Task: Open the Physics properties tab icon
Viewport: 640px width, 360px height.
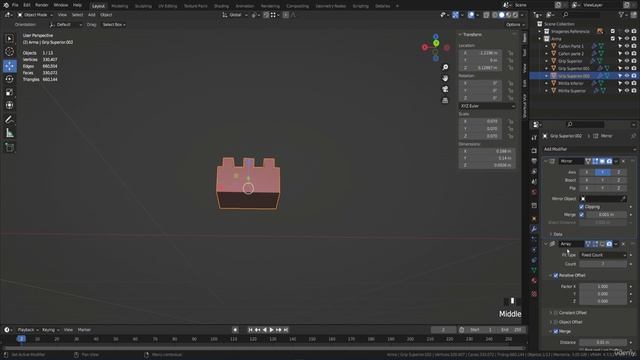Action: pyautogui.click(x=534, y=249)
